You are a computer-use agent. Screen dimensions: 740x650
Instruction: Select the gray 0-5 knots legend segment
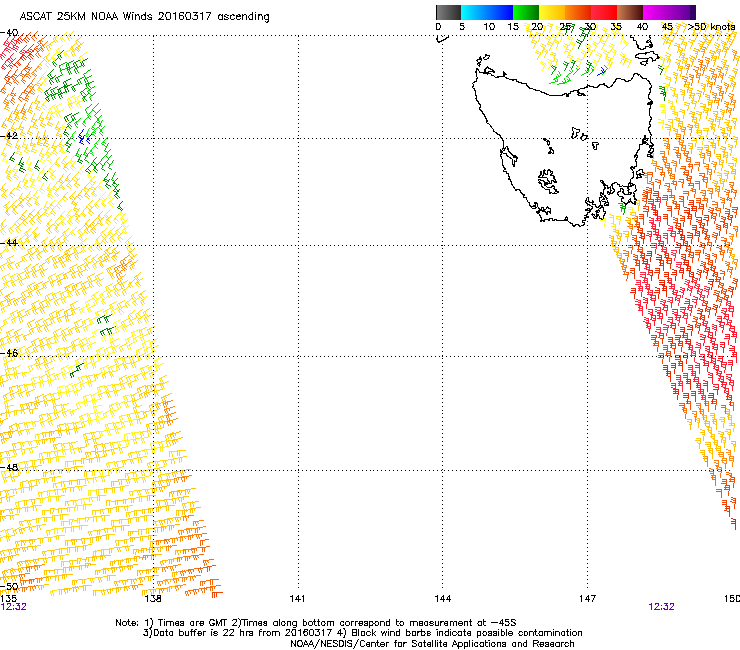(448, 12)
